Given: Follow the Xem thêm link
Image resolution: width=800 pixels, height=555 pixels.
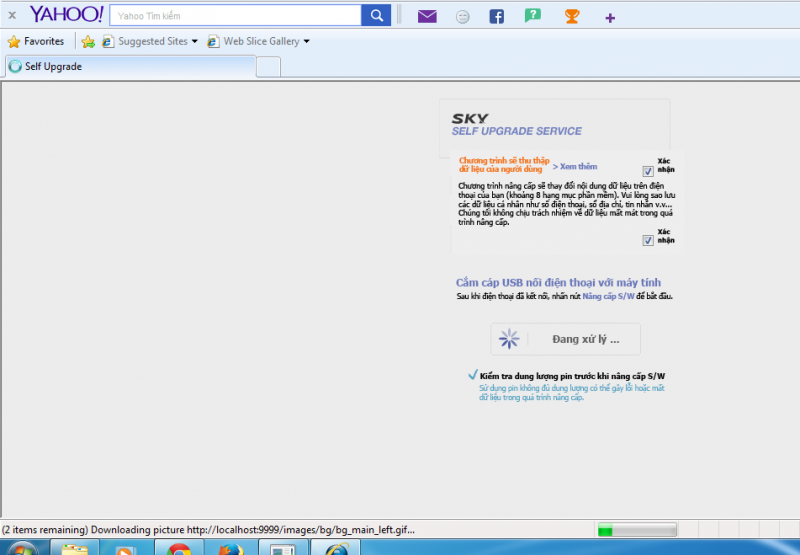Looking at the screenshot, I should pyautogui.click(x=575, y=166).
